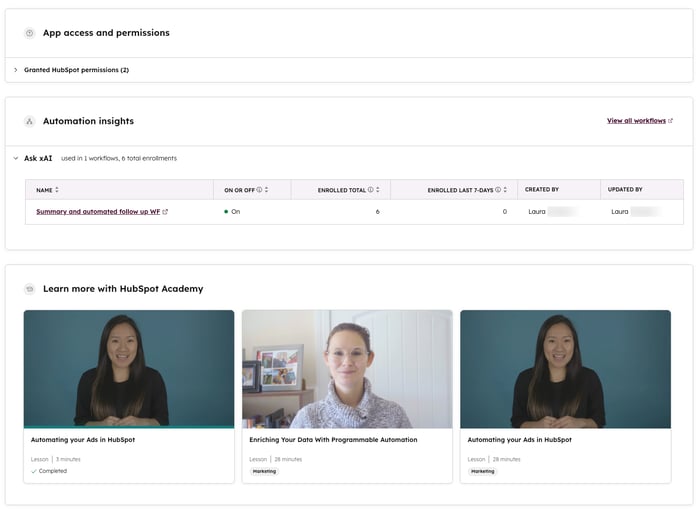The height and width of the screenshot is (511, 700).
Task: Click the App access and permissions section icon
Action: [x=29, y=33]
